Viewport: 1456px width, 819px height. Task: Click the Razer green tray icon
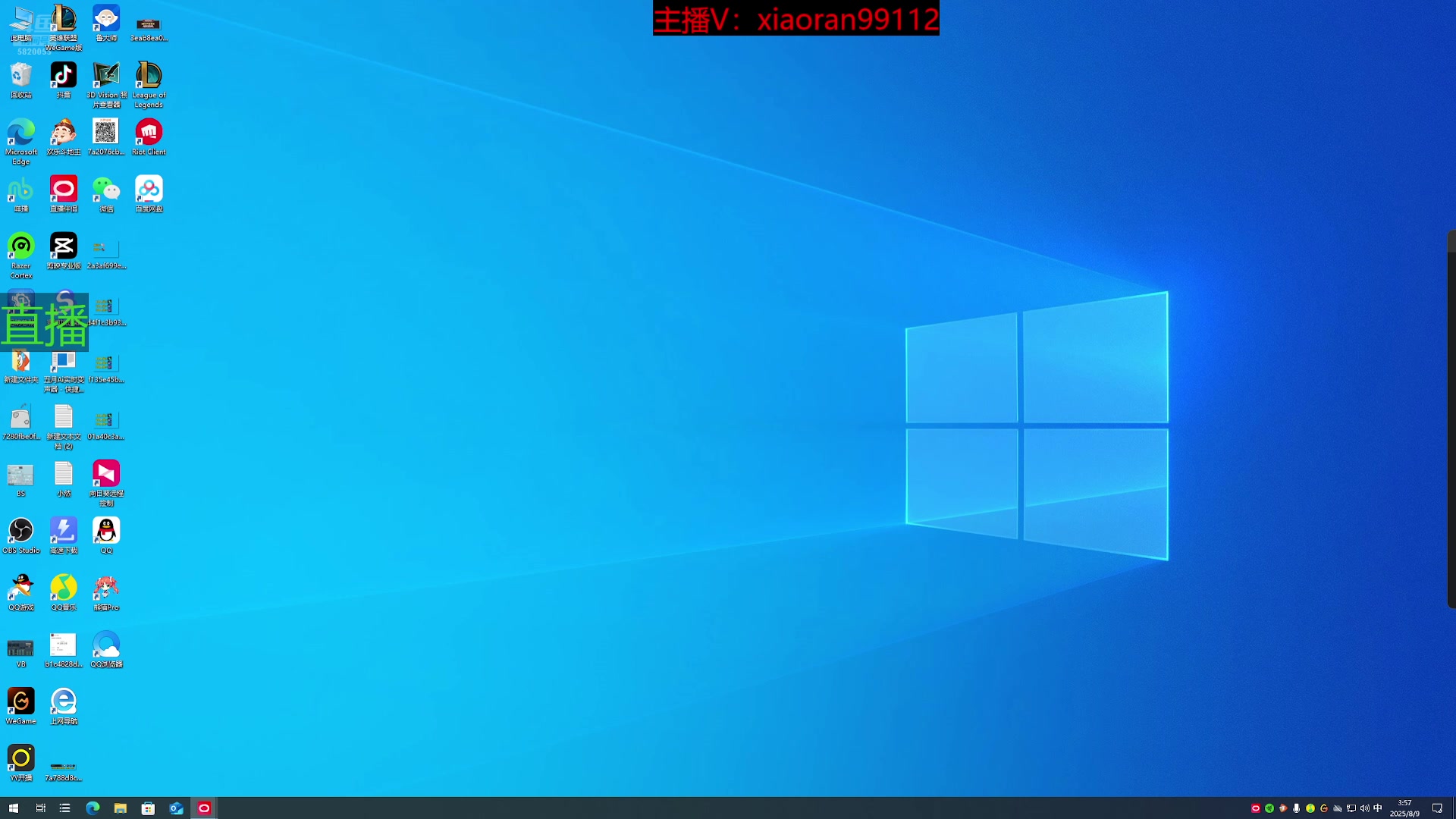tap(1269, 808)
